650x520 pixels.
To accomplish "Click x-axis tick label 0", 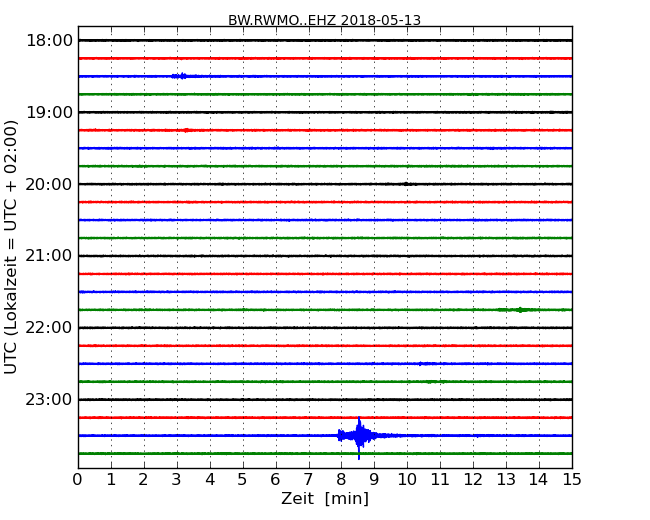I will 78,479.
